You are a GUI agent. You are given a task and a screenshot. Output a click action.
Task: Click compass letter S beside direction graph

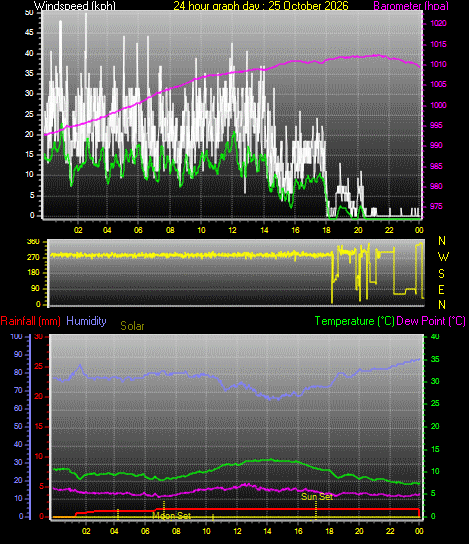pyautogui.click(x=441, y=273)
